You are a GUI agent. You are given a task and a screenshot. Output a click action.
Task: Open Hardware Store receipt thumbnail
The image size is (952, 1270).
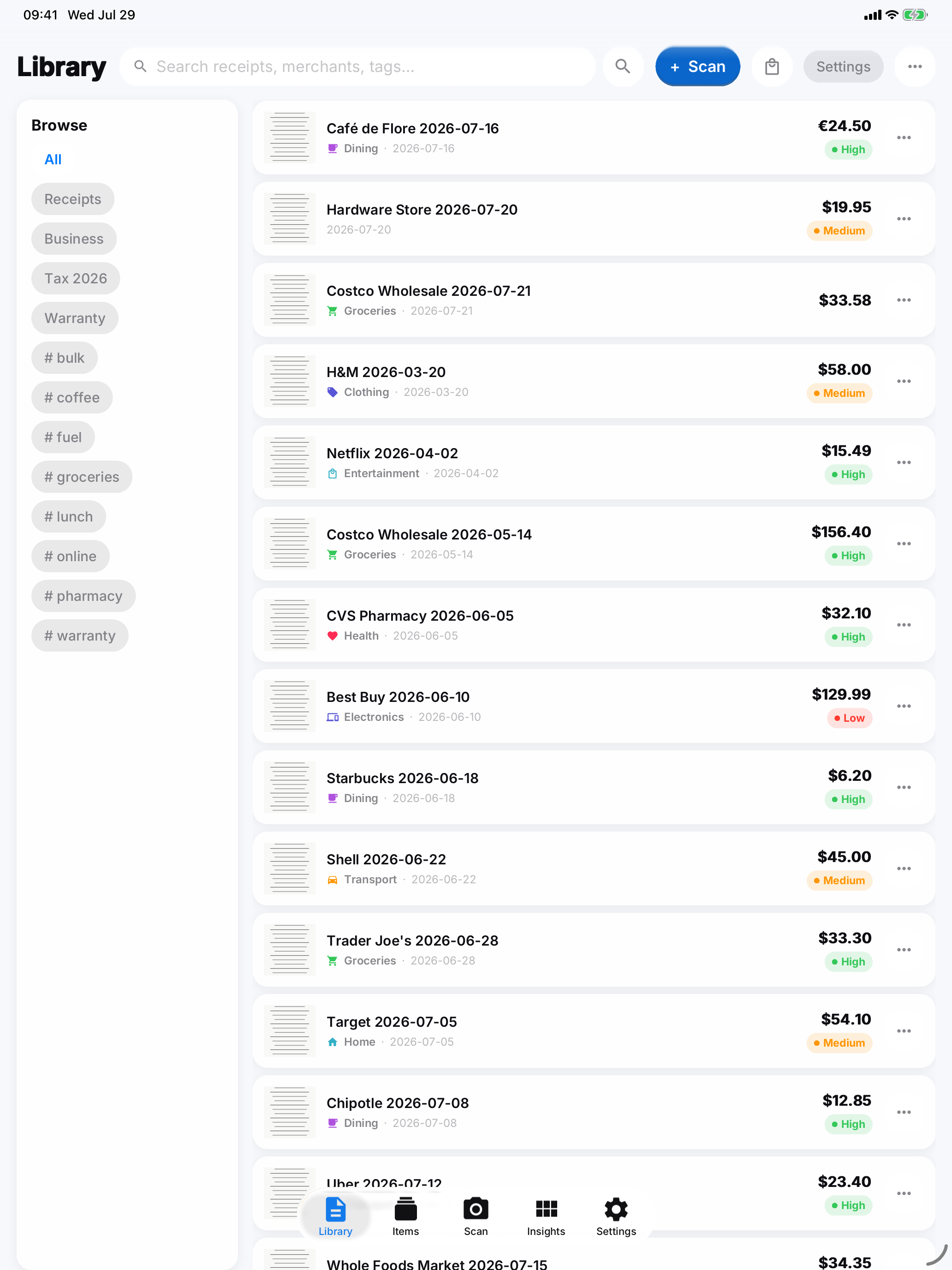290,219
